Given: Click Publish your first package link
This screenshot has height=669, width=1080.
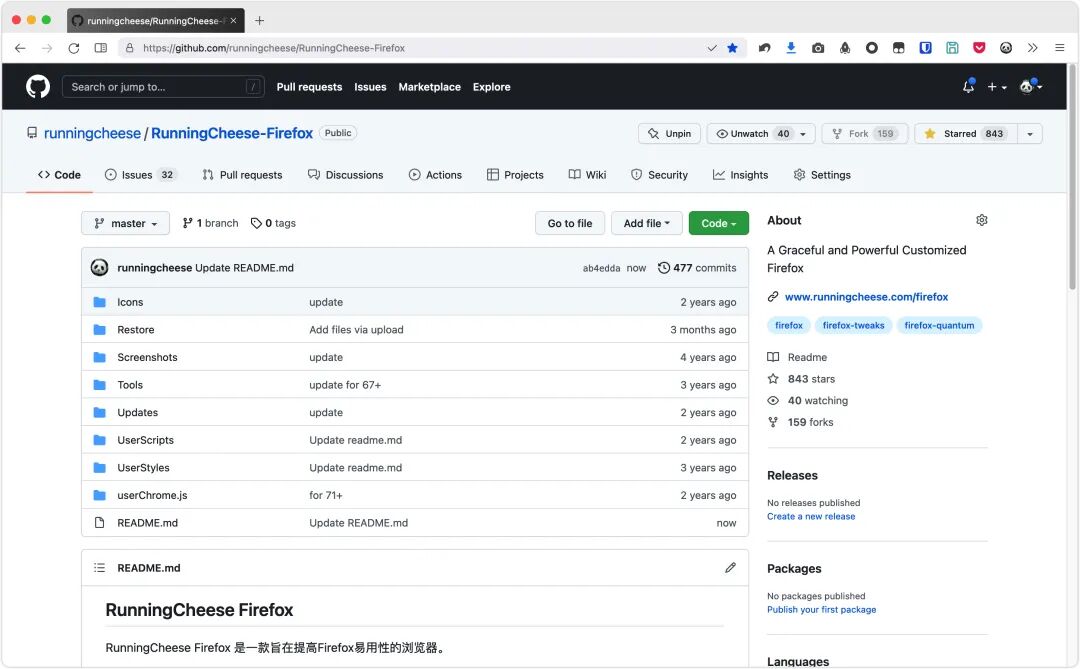Looking at the screenshot, I should 822,610.
